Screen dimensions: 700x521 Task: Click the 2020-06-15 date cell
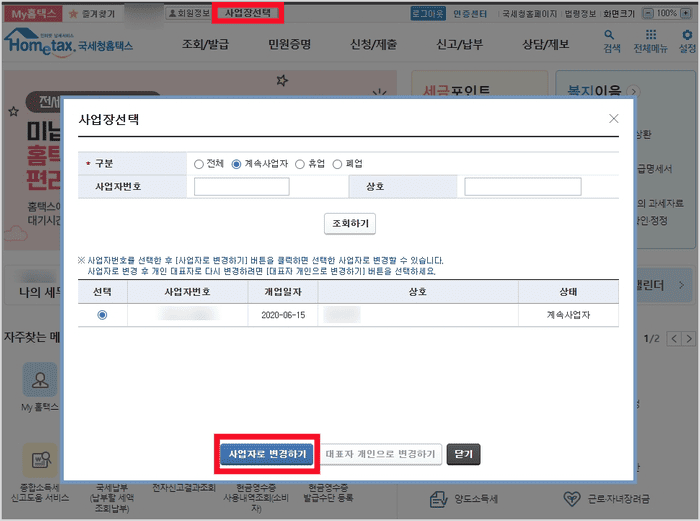283,315
